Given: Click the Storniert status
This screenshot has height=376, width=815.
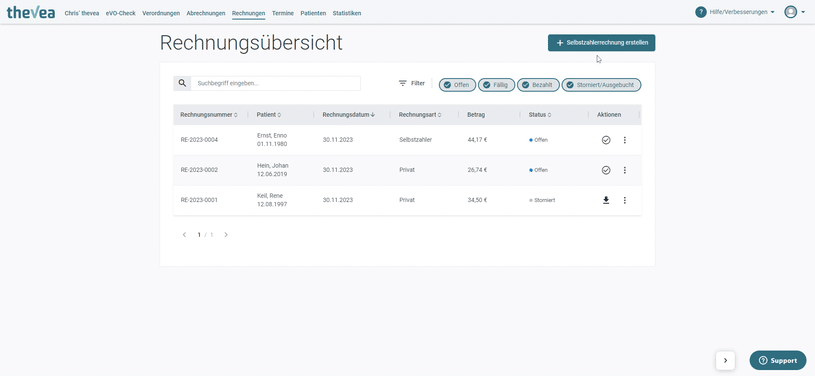Looking at the screenshot, I should (x=542, y=200).
